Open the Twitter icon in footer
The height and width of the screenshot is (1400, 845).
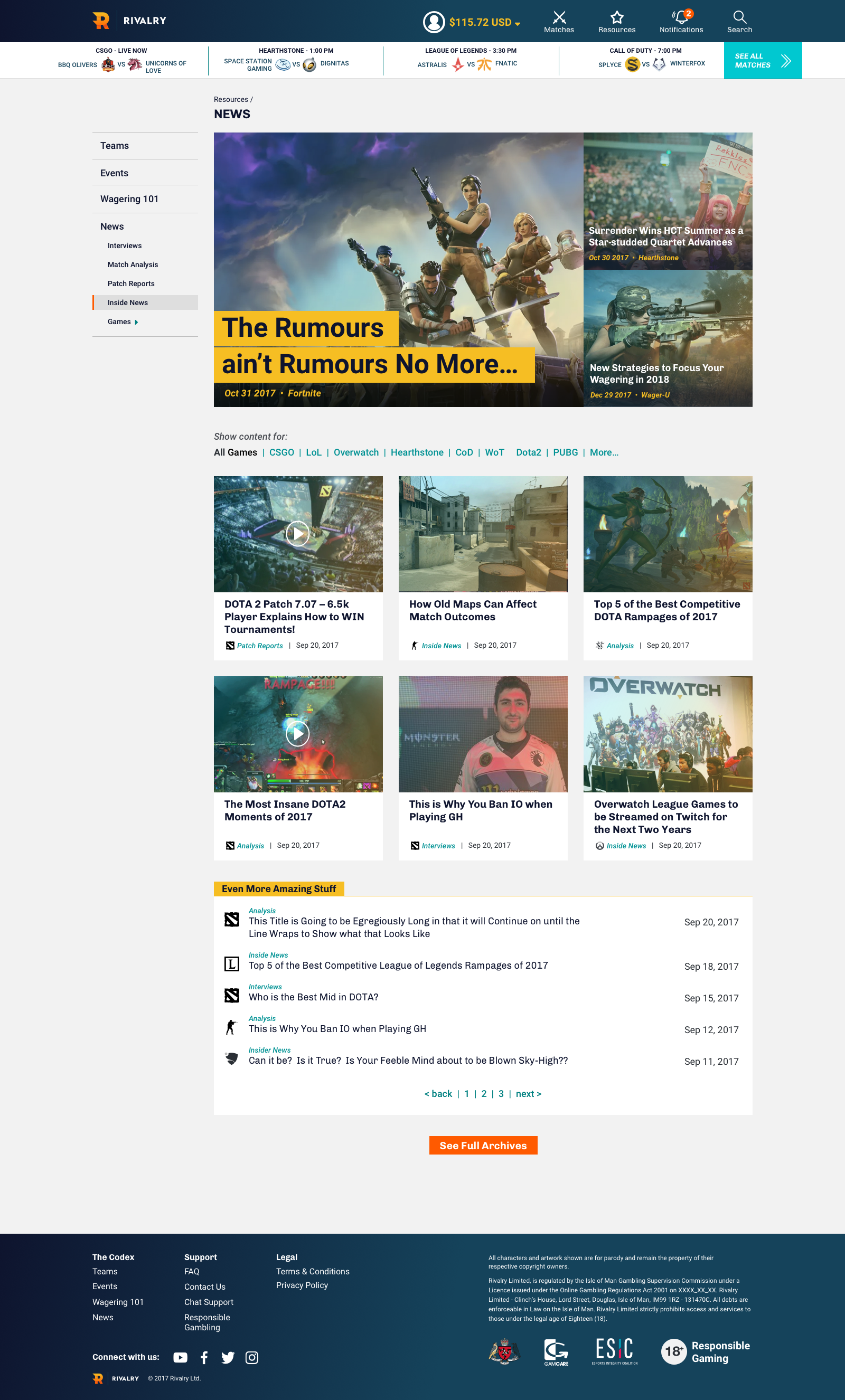point(228,1357)
